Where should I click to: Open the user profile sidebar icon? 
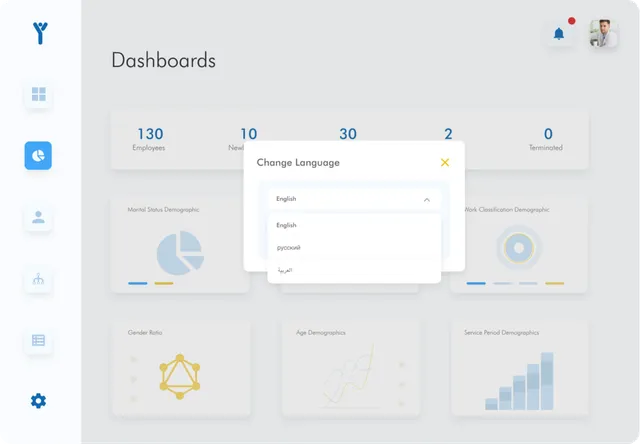tap(38, 217)
